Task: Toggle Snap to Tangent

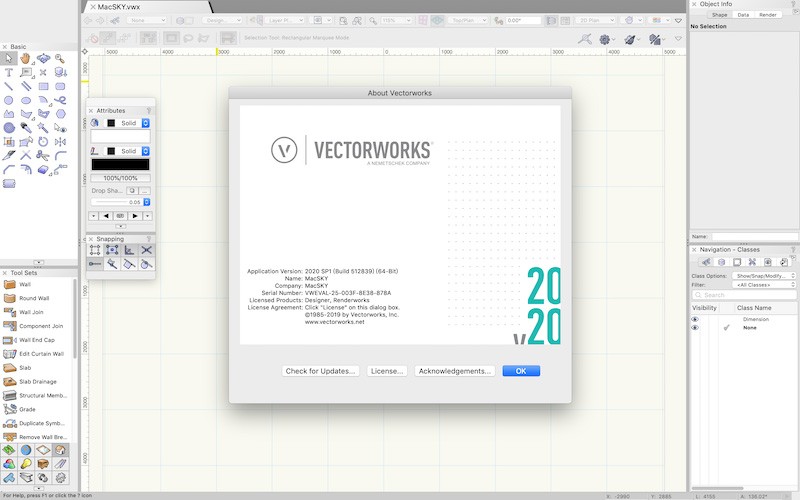Action: [x=146, y=264]
